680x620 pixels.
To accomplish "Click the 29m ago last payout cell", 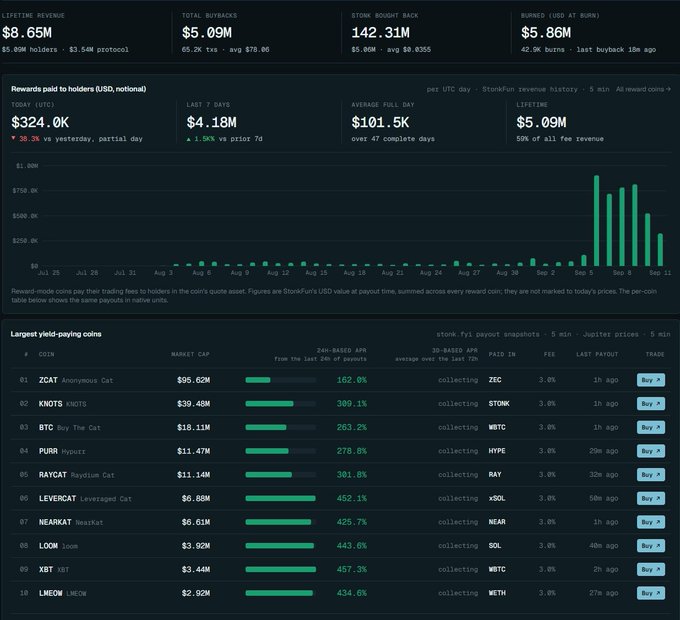I will pyautogui.click(x=604, y=451).
